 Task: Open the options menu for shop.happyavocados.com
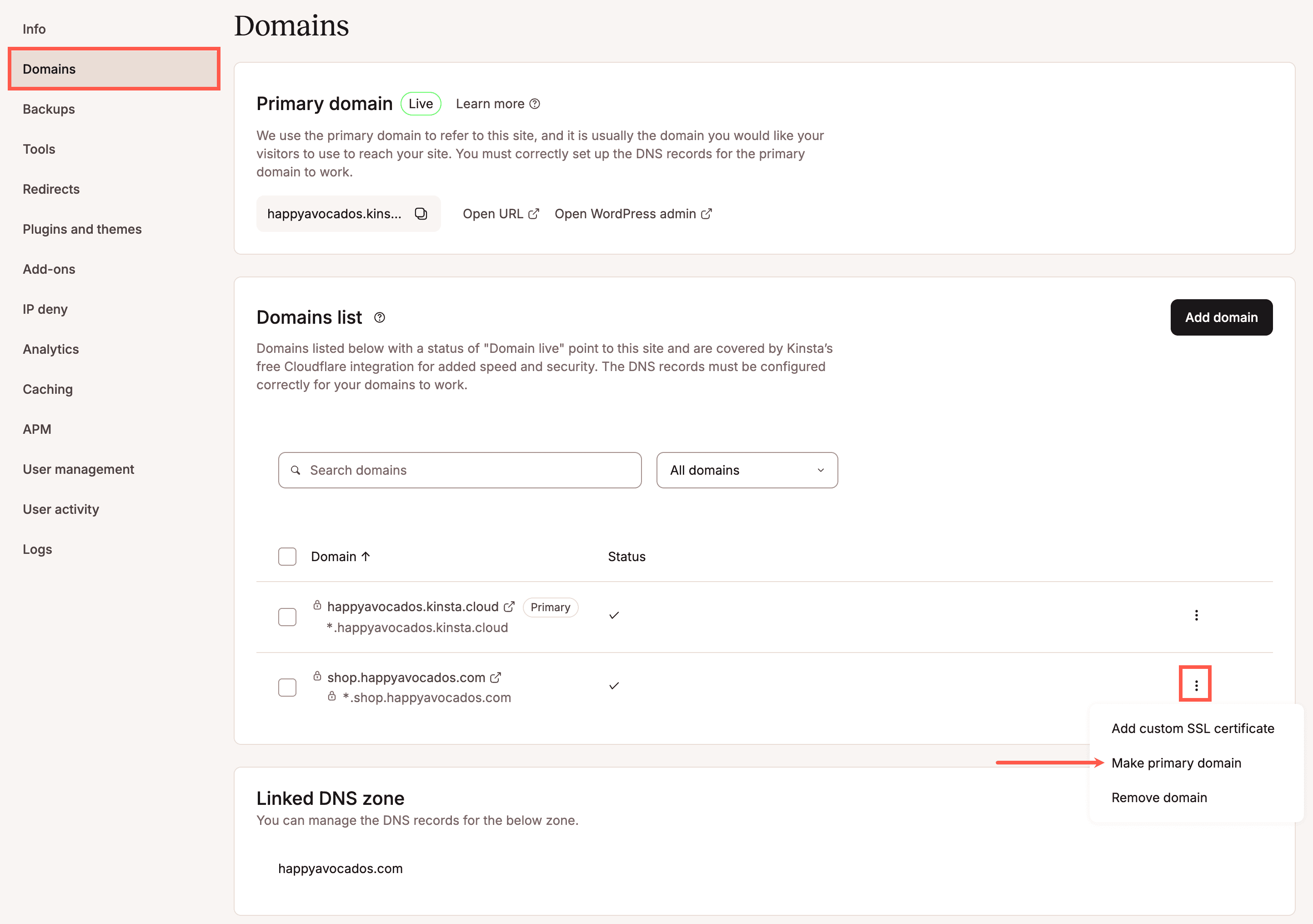point(1195,684)
